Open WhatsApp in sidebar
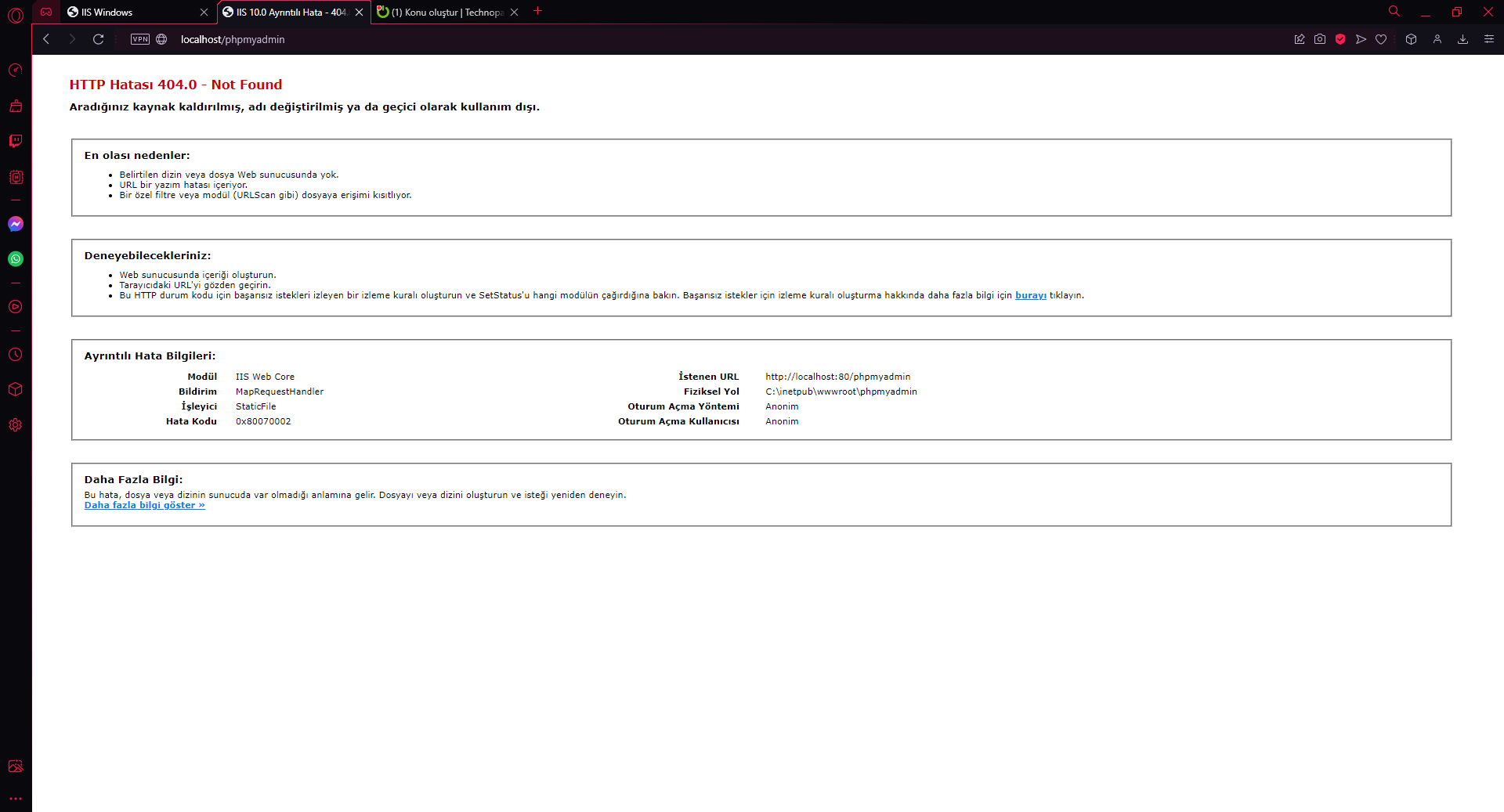 16,259
